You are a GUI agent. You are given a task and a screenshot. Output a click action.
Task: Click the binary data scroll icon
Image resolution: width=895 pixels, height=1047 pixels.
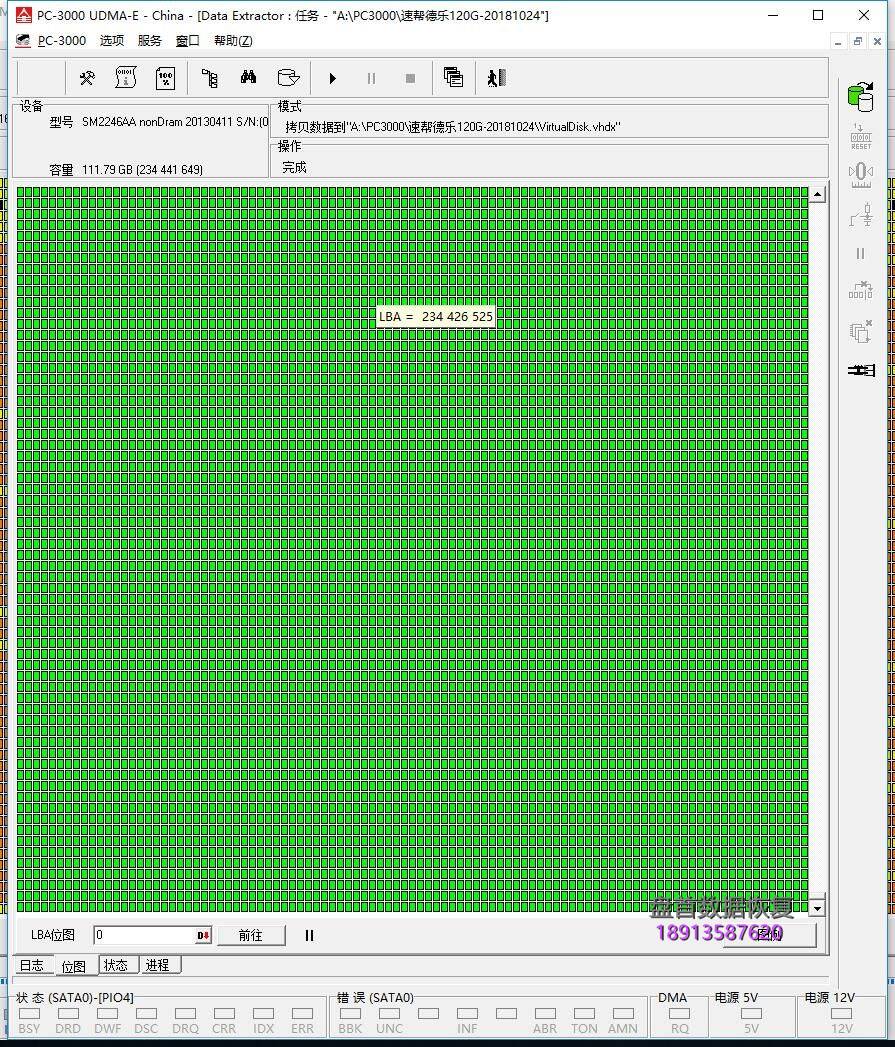[x=126, y=78]
